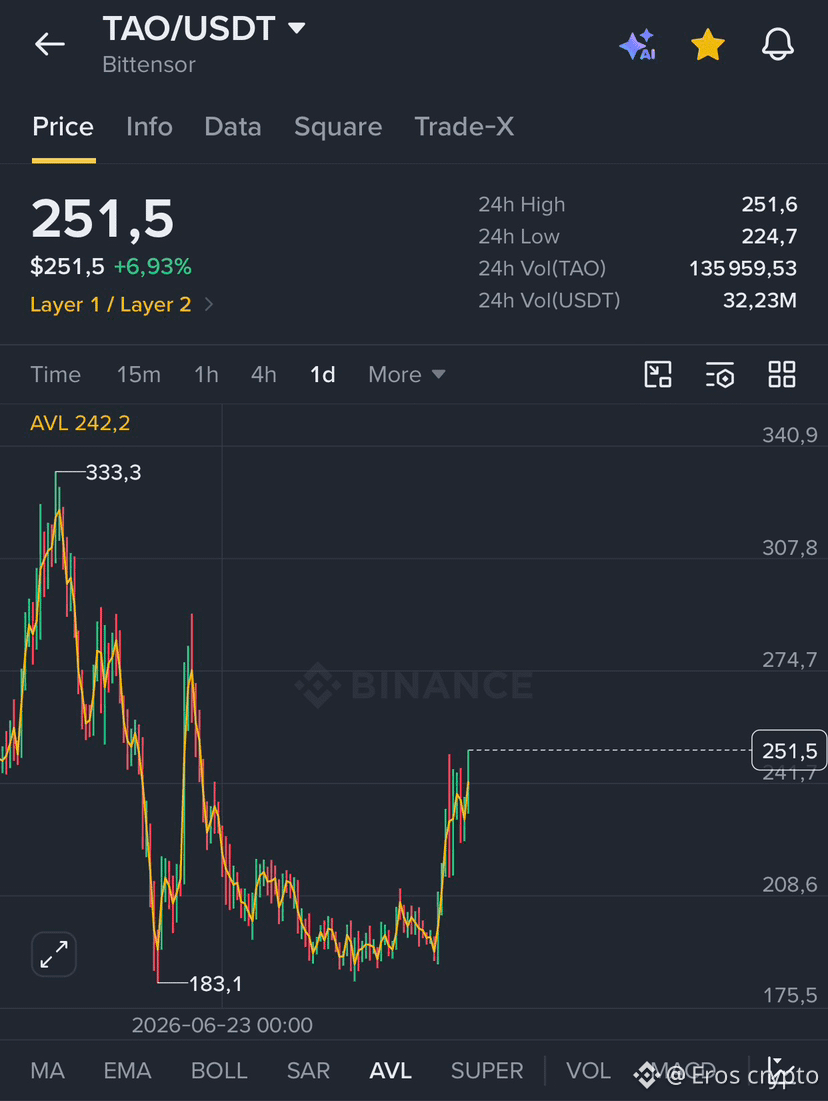Enable the EMA indicator

coord(127,1071)
